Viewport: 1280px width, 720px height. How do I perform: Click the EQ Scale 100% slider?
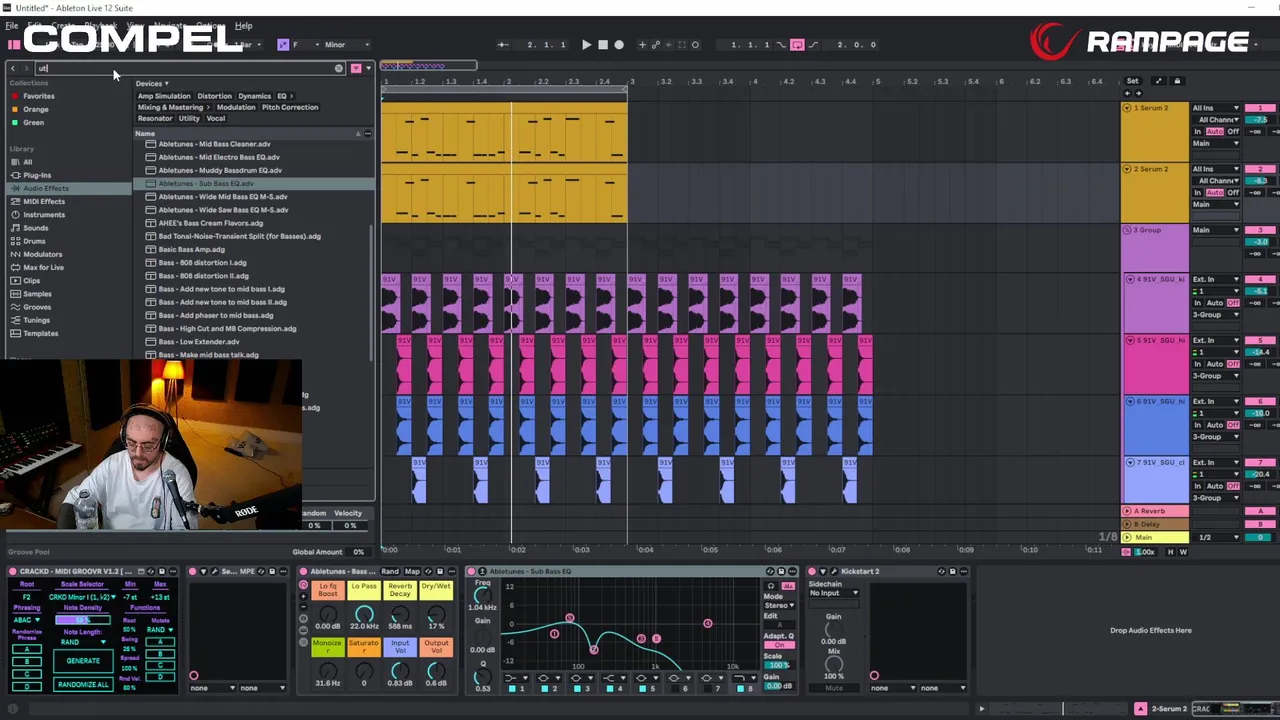coord(779,666)
